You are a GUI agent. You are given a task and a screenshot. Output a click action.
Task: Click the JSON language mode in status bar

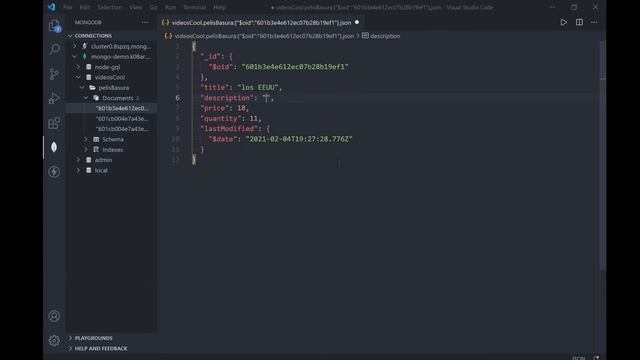(x=578, y=358)
